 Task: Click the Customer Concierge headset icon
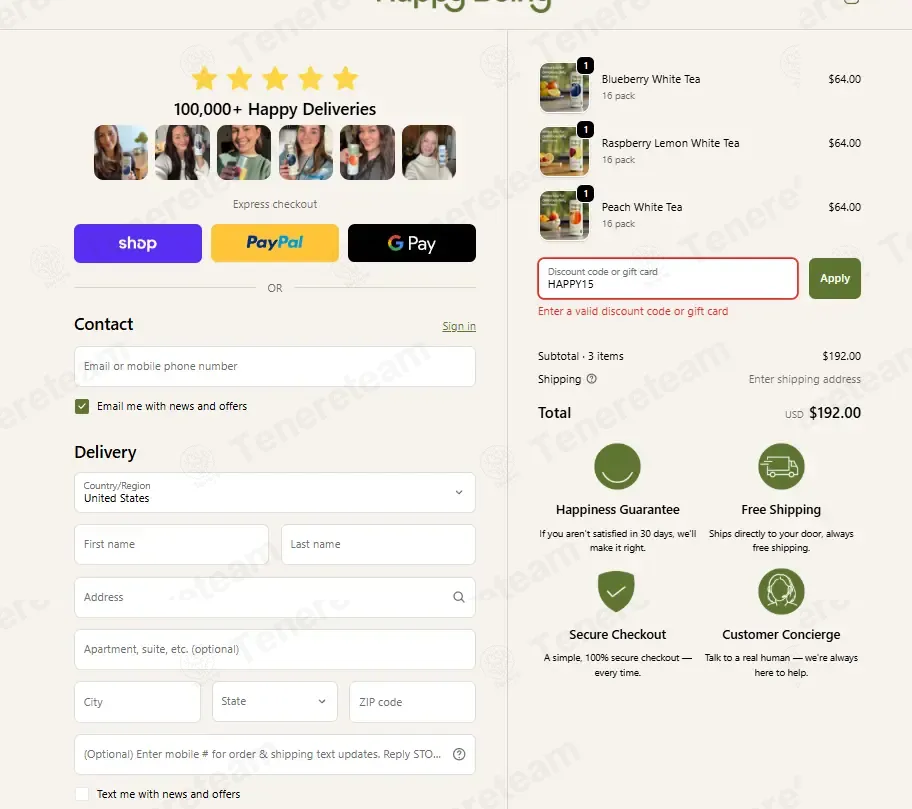[x=781, y=591]
